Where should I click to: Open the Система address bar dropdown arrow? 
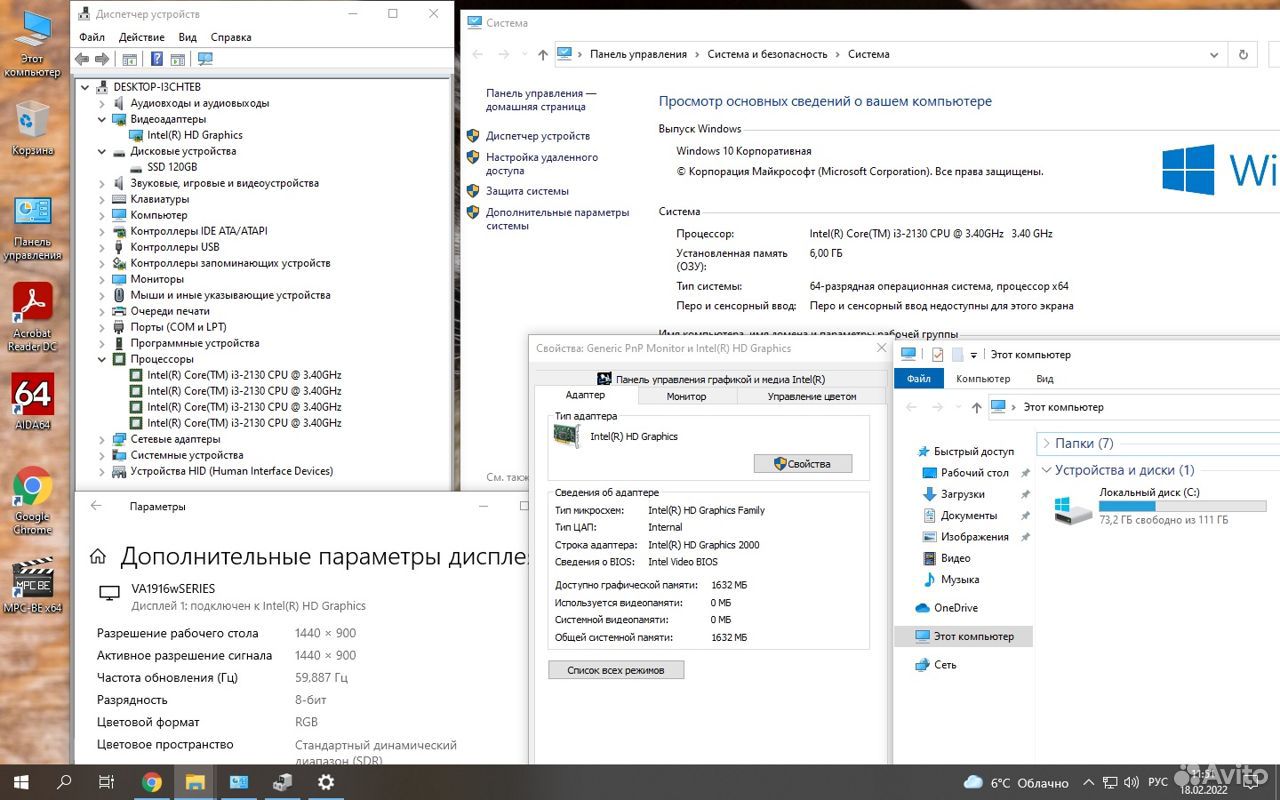point(1213,55)
